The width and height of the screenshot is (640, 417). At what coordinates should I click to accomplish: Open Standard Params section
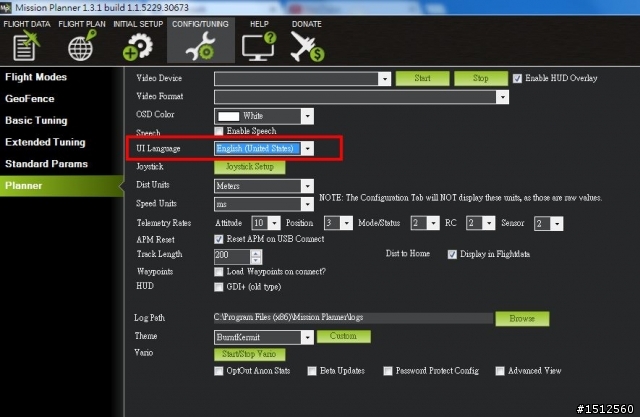(x=46, y=164)
